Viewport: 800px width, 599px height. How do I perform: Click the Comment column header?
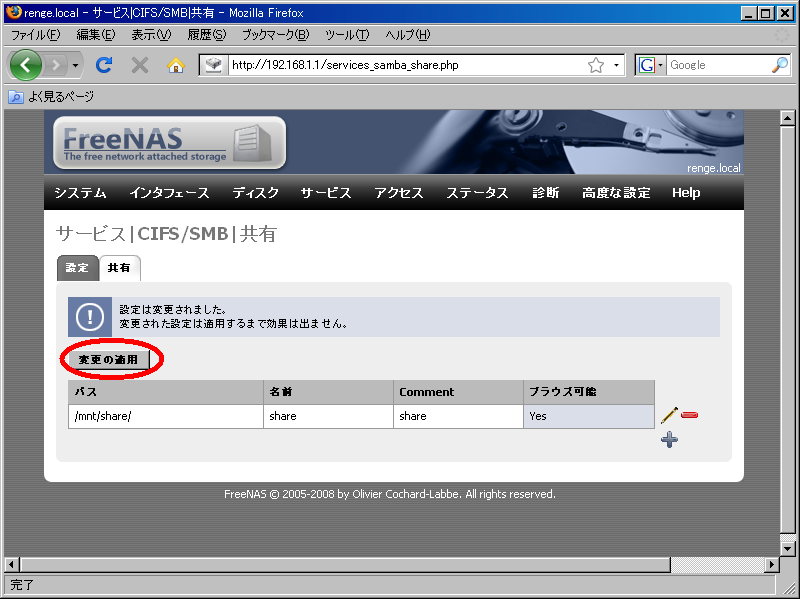[x=458, y=392]
